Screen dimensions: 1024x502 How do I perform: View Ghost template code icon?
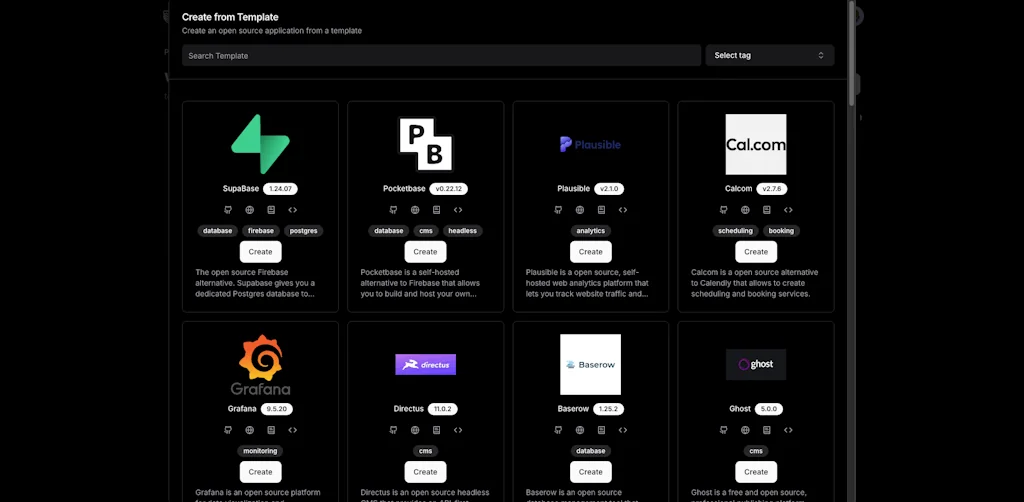point(788,430)
